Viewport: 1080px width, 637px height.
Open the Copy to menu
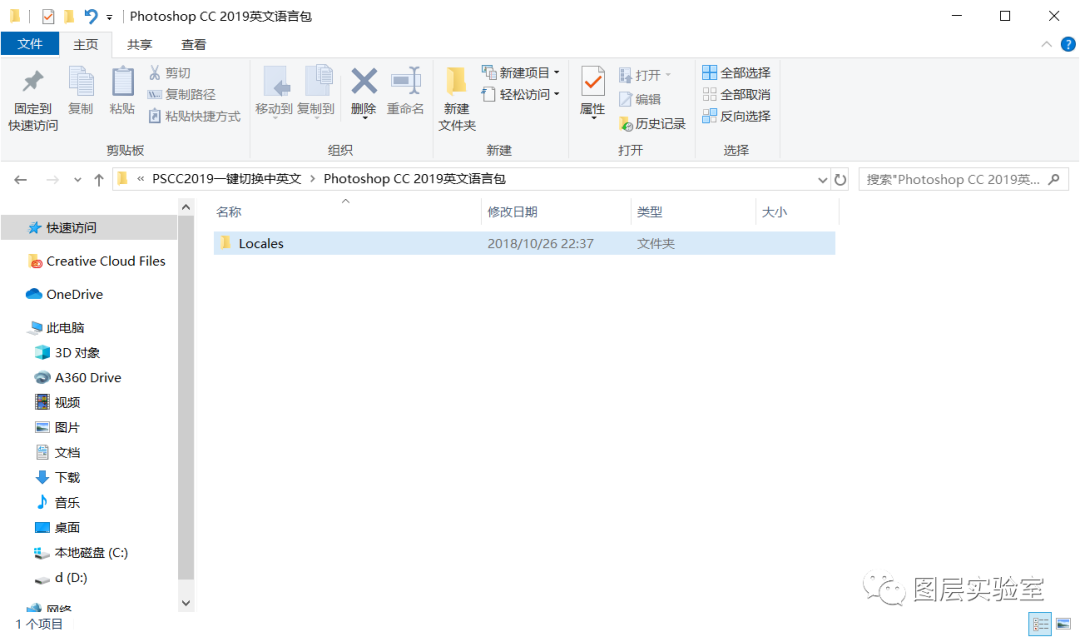[316, 92]
